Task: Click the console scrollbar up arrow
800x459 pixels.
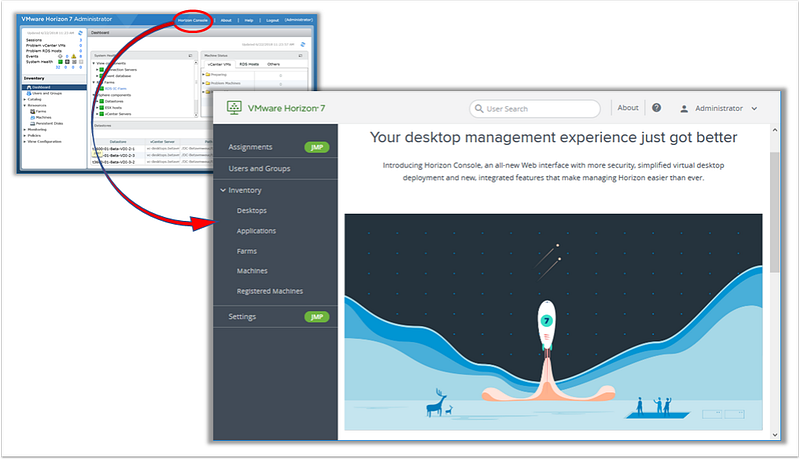Action: click(x=774, y=130)
